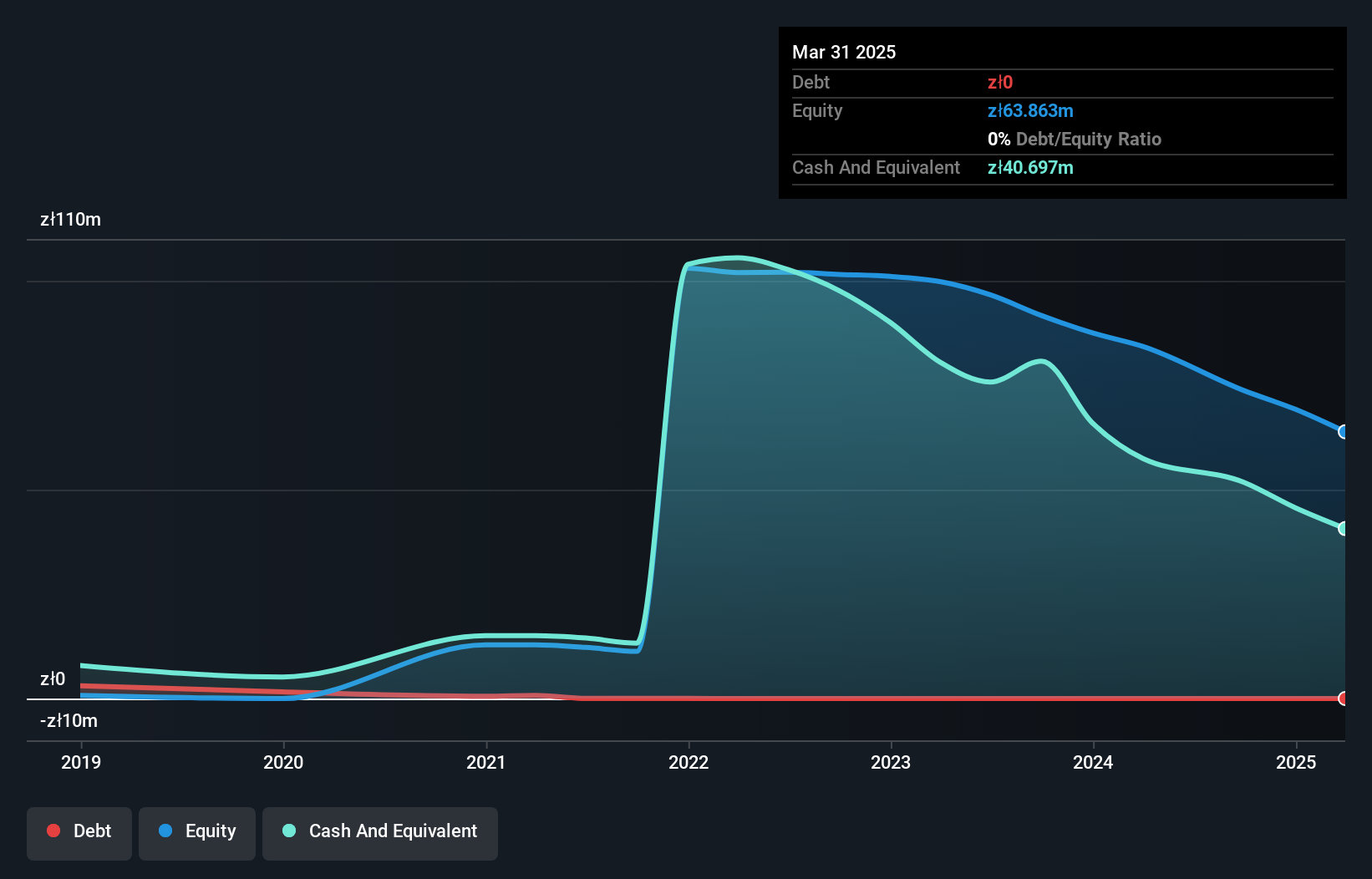Click the peak of the Cash area curve
Screen dimensions: 1372x879
click(x=735, y=257)
